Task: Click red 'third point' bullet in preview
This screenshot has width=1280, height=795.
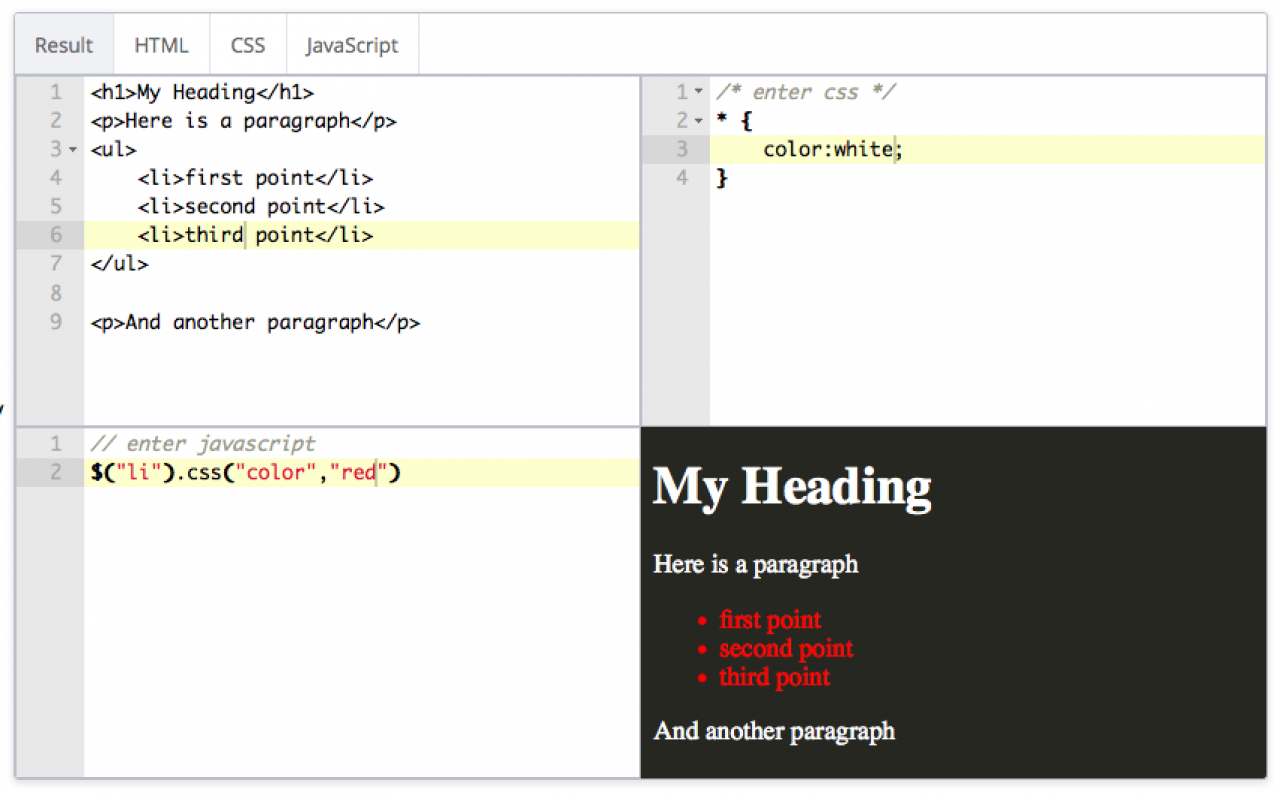Action: (x=774, y=677)
